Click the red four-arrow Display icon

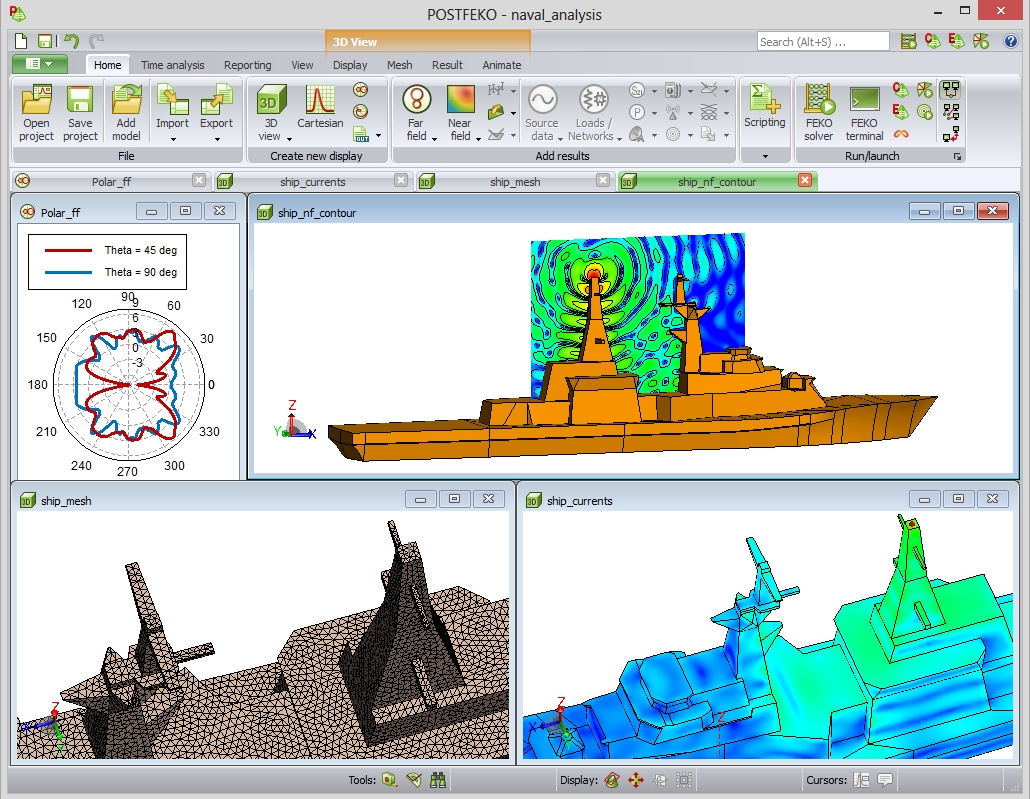tap(636, 780)
